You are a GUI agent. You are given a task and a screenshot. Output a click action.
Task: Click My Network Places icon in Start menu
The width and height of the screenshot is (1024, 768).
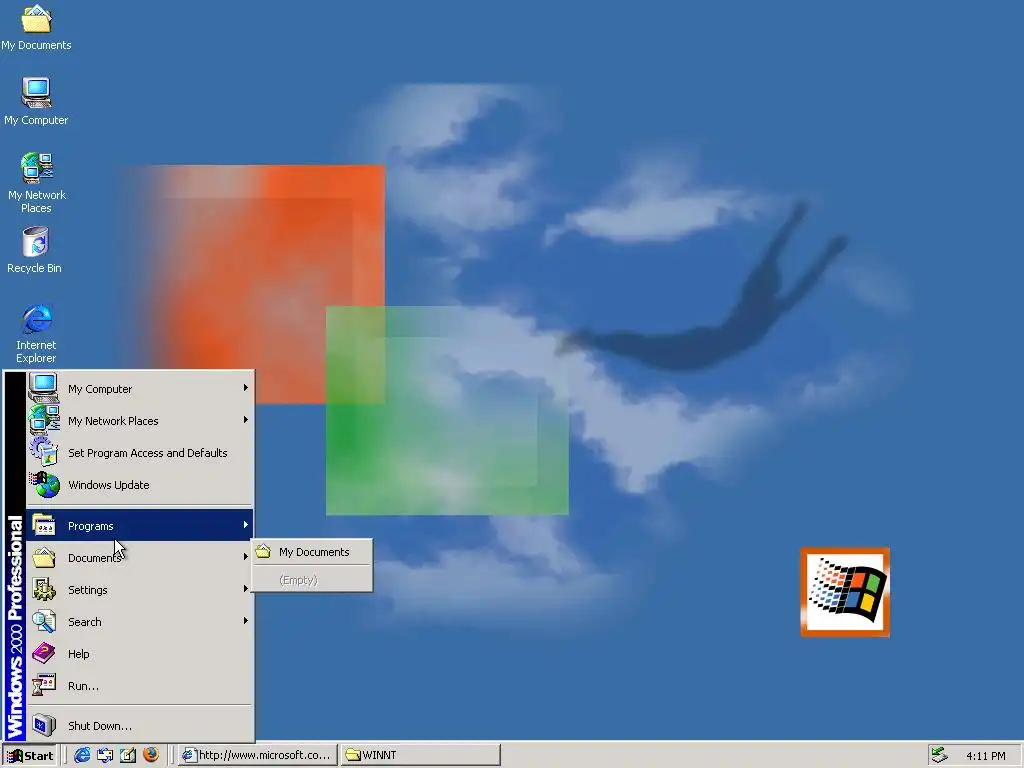pyautogui.click(x=44, y=420)
